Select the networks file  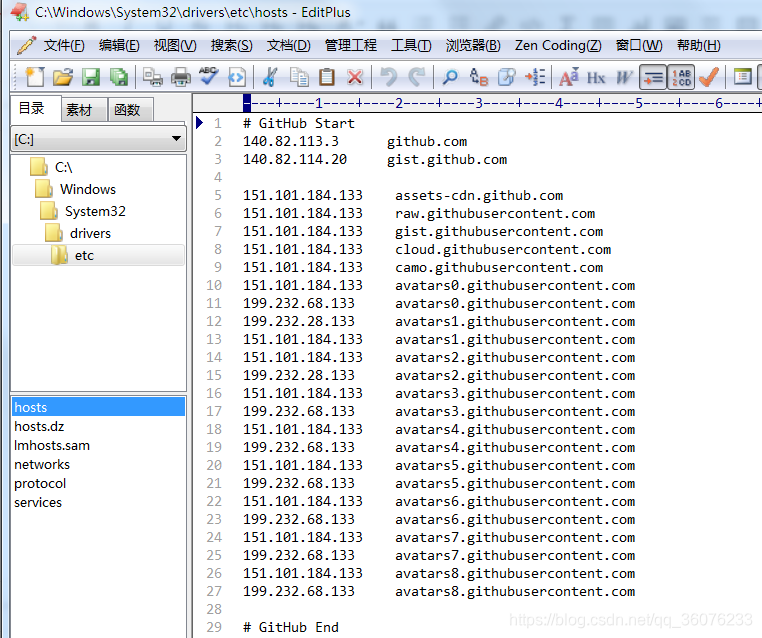tap(42, 464)
